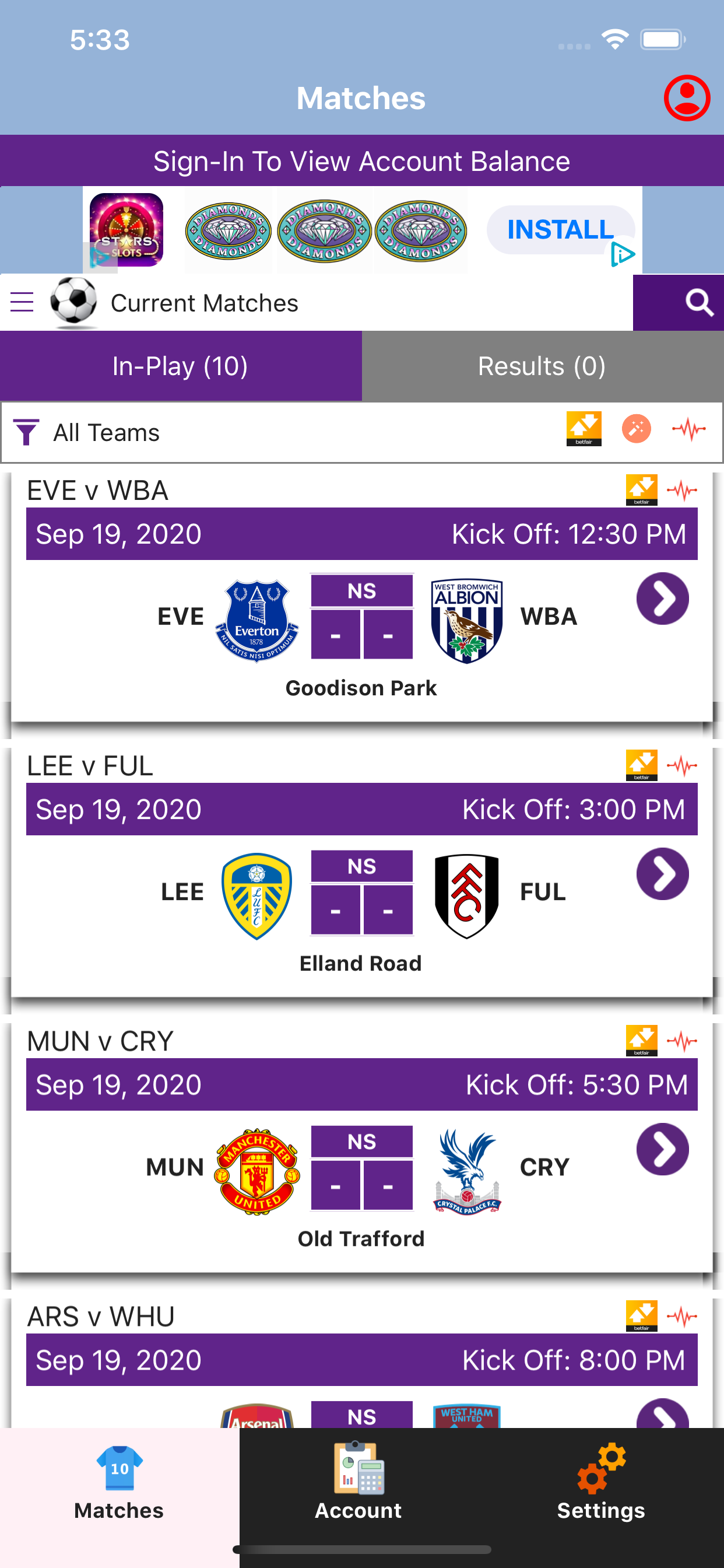Expand EVE v WBA match details arrow
This screenshot has height=1568, width=724.
(662, 599)
